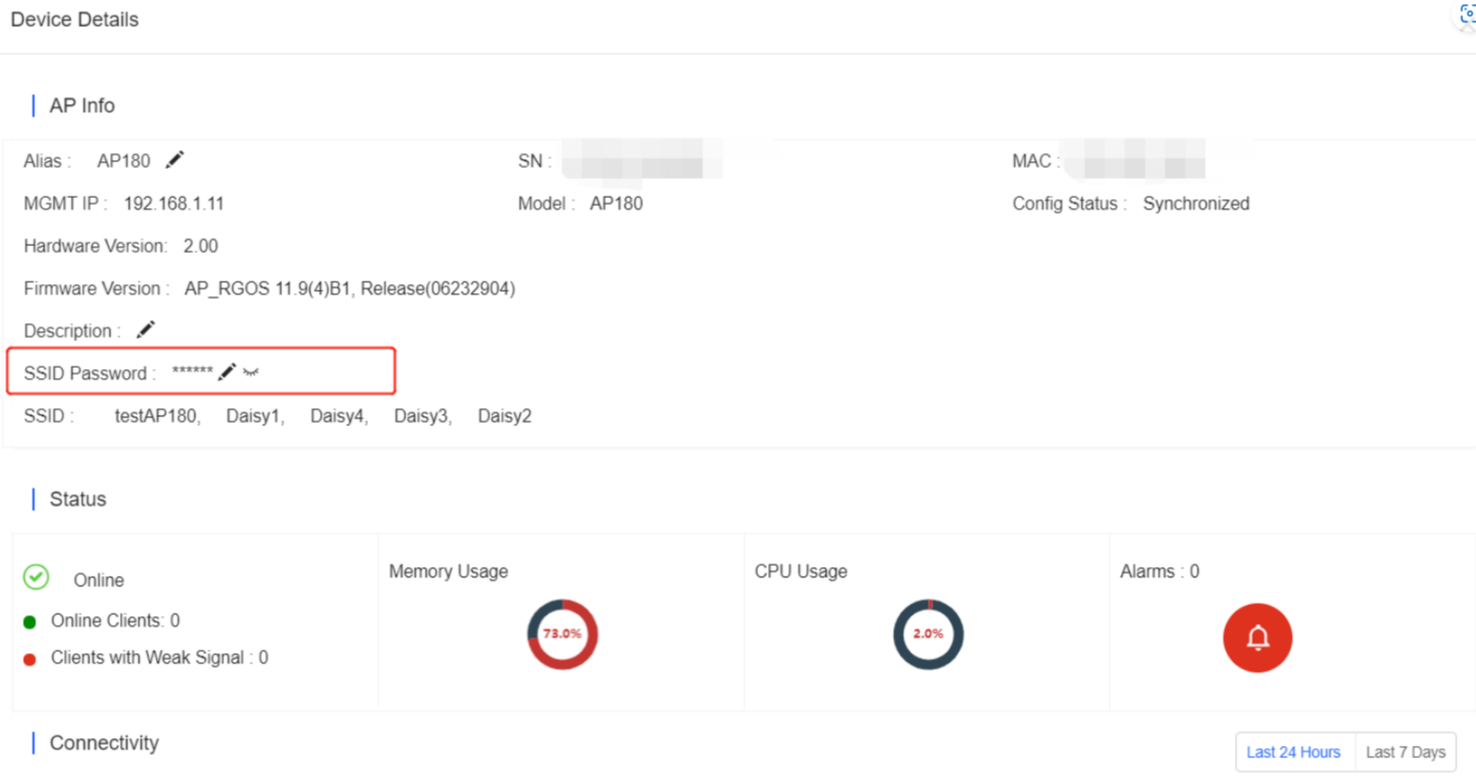
Task: Click the Synchronized config status value
Action: 1196,204
